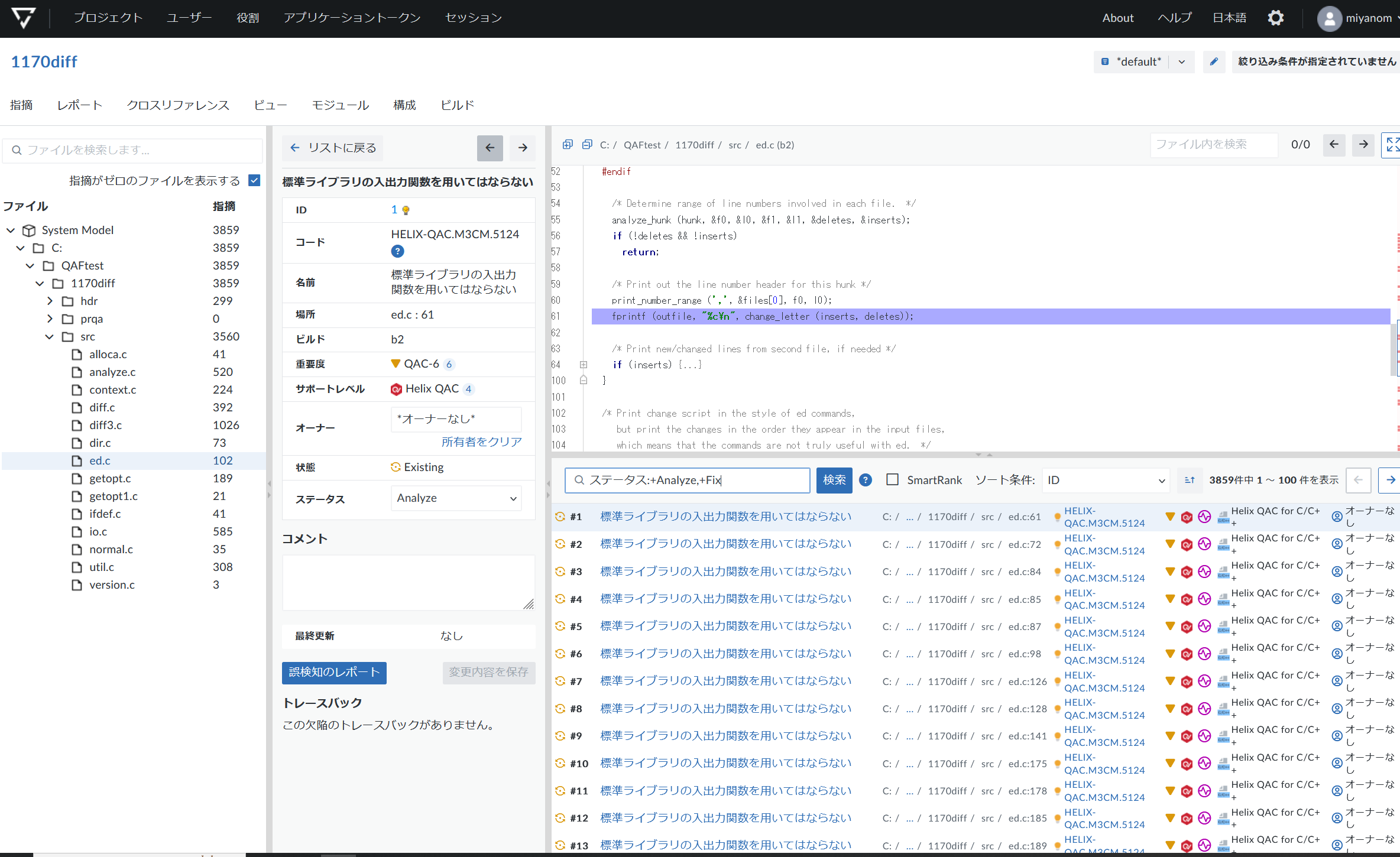Toggle fullscreen source view icon

click(x=1392, y=144)
